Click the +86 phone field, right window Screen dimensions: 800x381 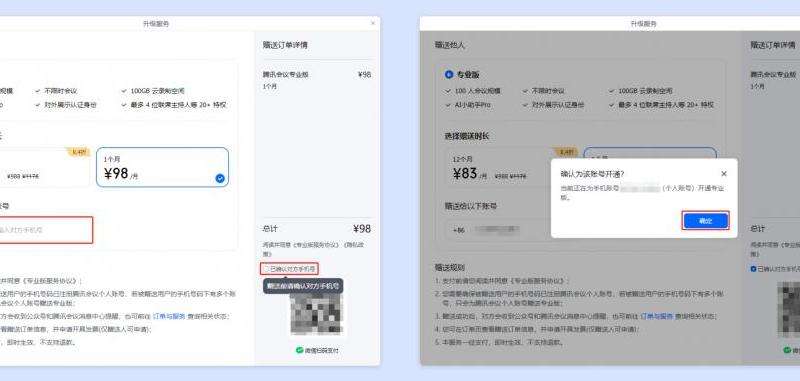pyautogui.click(x=497, y=230)
